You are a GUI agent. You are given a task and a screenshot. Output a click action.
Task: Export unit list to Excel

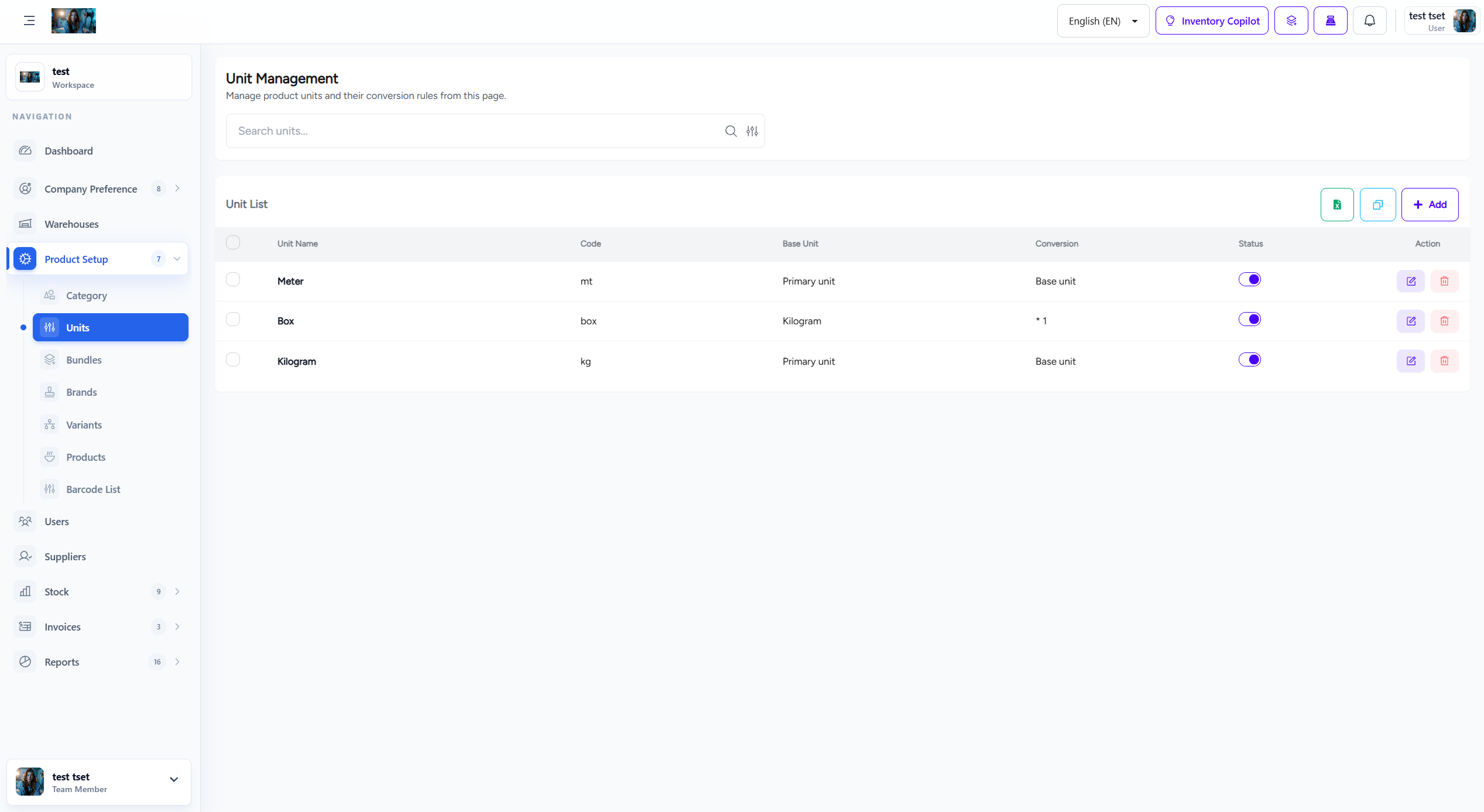(1337, 204)
